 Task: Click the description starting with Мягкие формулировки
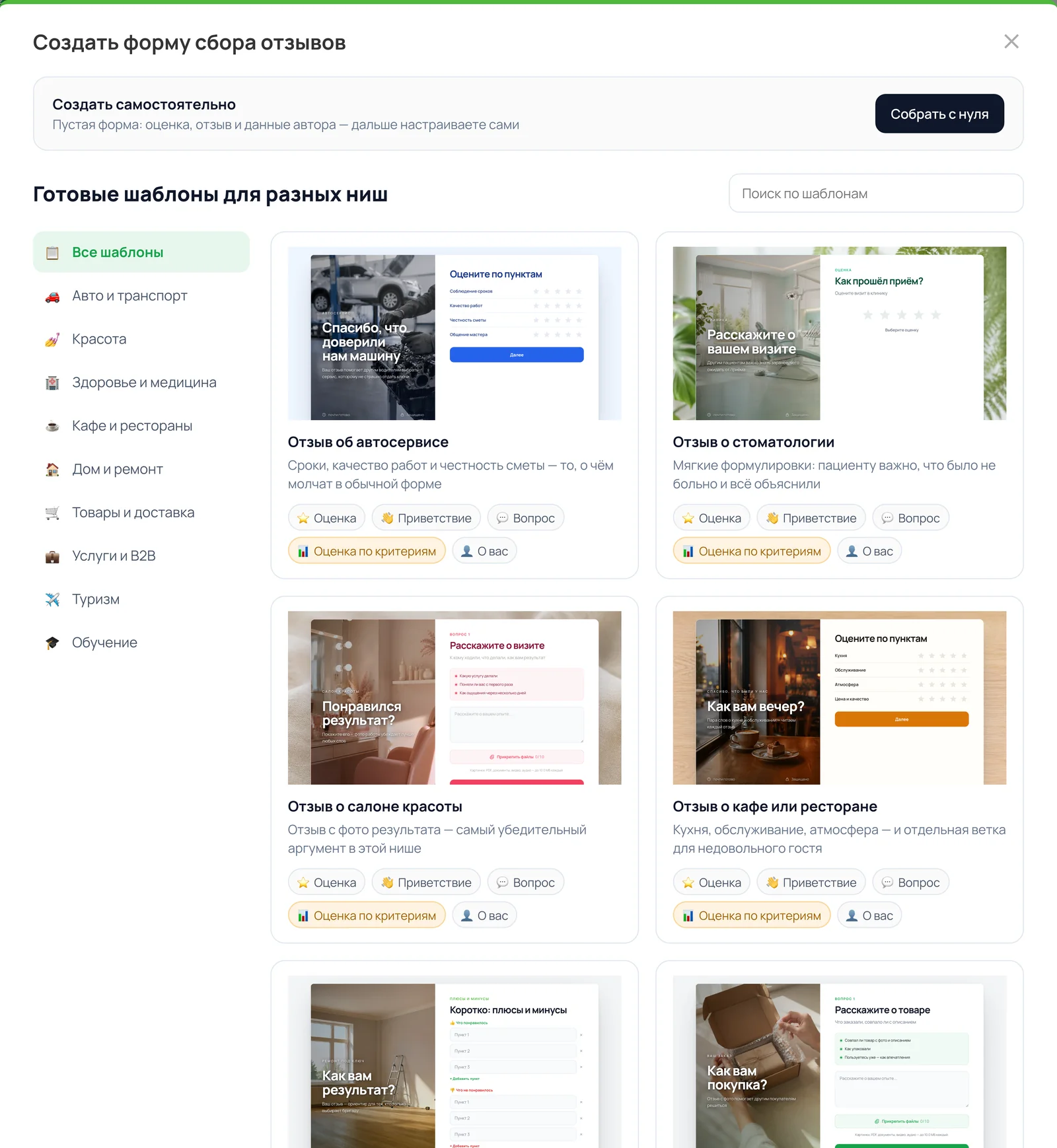pyautogui.click(x=834, y=475)
